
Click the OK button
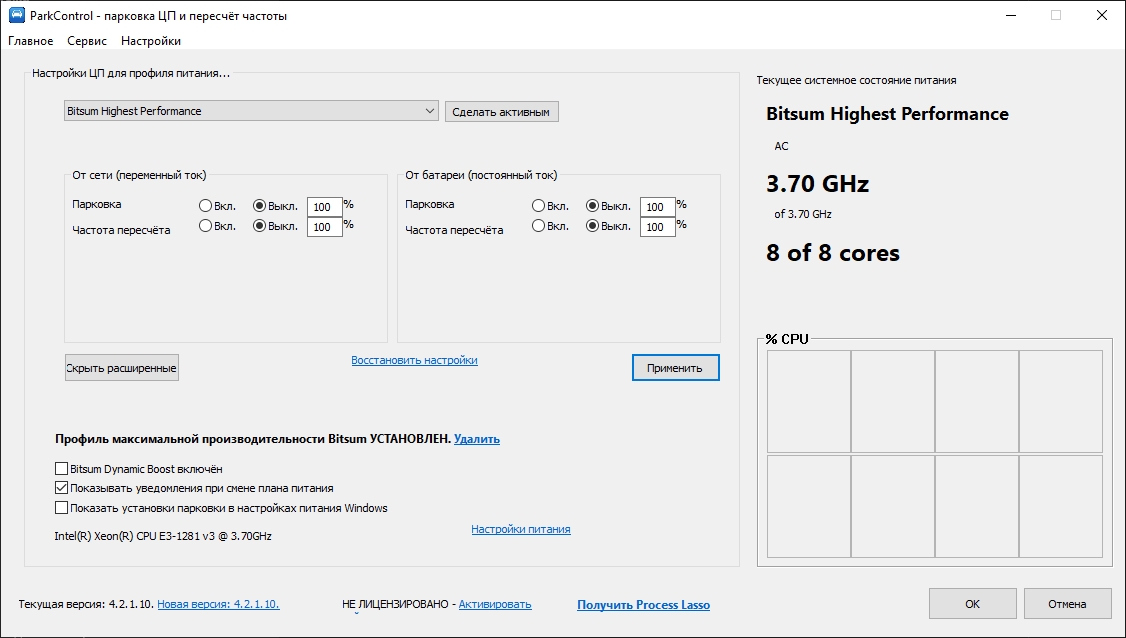(x=972, y=604)
